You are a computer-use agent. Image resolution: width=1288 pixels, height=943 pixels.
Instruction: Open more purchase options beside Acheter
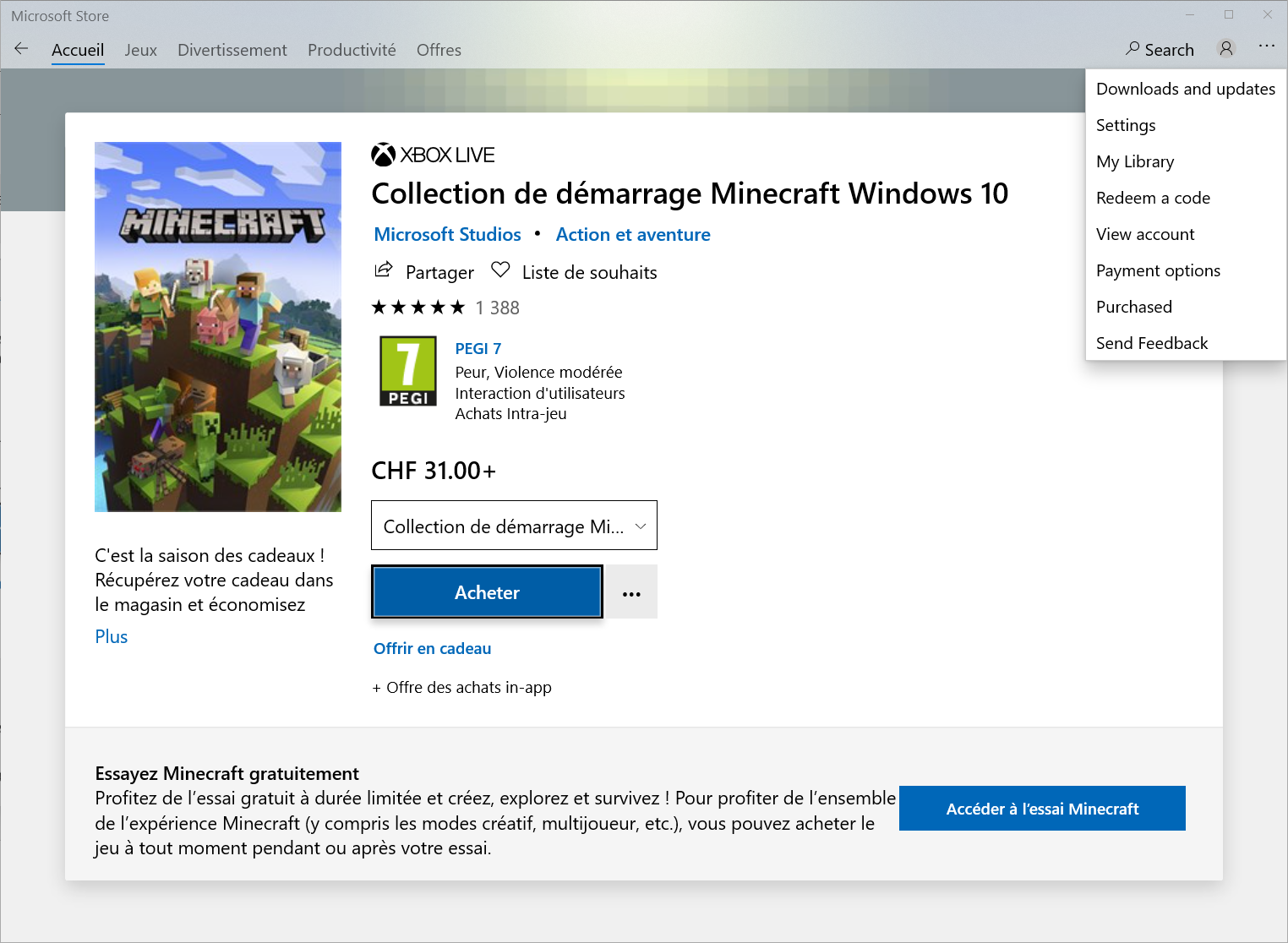tap(631, 593)
